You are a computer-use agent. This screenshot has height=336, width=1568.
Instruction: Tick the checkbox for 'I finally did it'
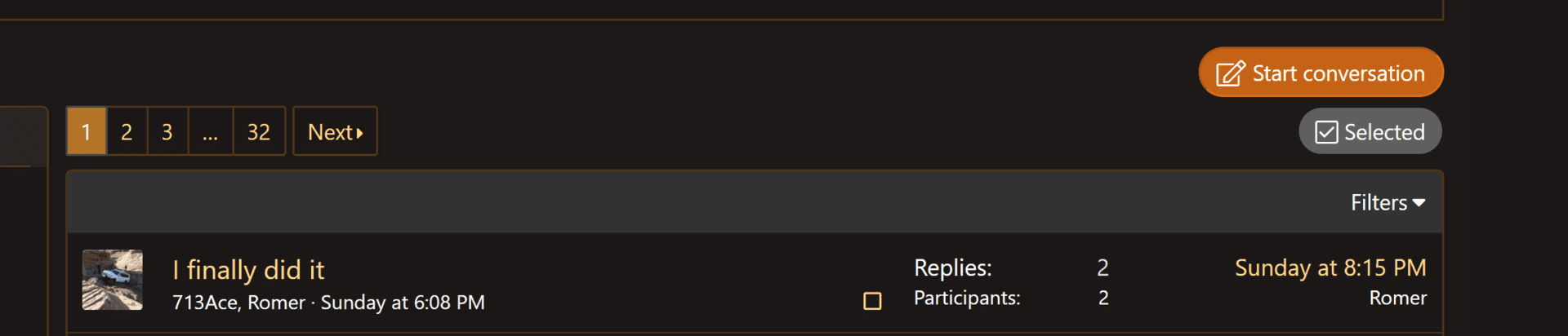tap(872, 301)
